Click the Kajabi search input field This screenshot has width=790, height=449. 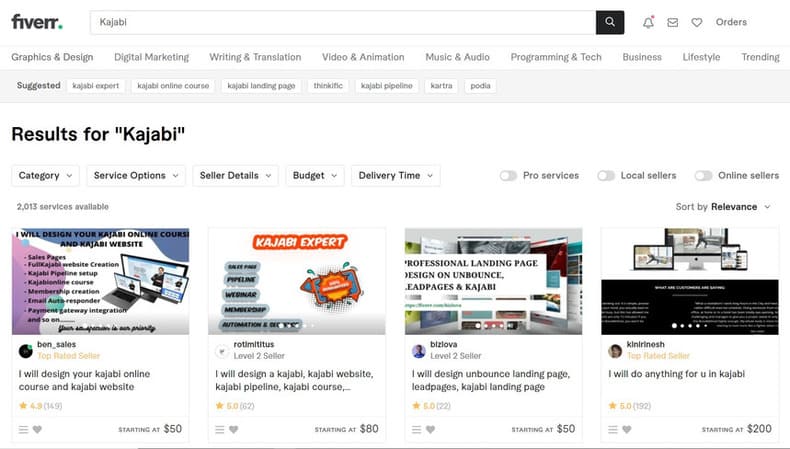click(x=343, y=22)
